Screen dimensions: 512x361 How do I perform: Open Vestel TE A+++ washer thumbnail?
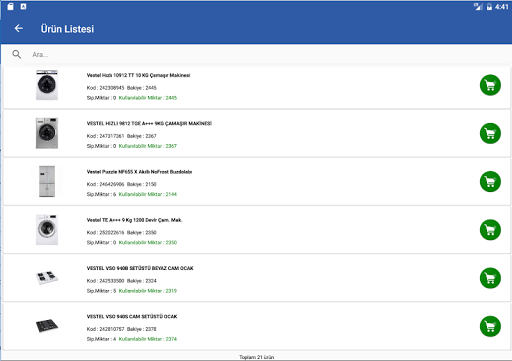47,230
